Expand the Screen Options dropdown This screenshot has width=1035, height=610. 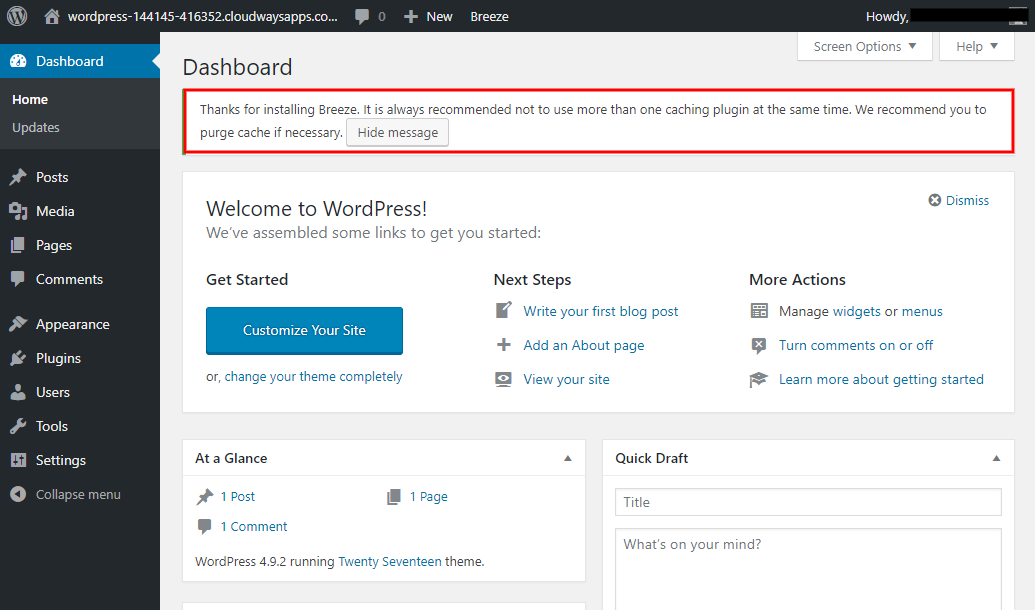click(865, 46)
